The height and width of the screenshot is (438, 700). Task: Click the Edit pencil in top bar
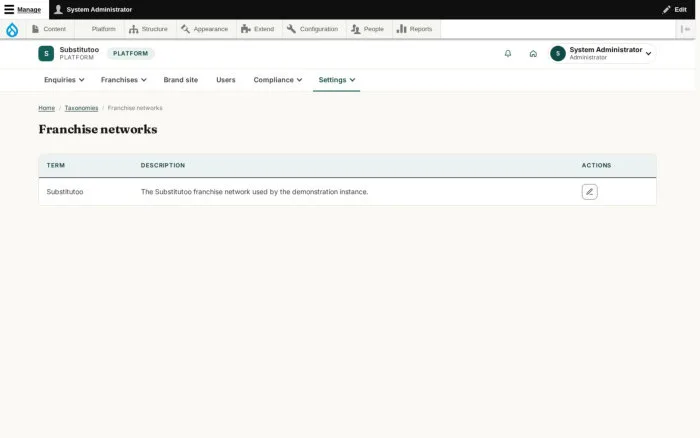(x=675, y=9)
